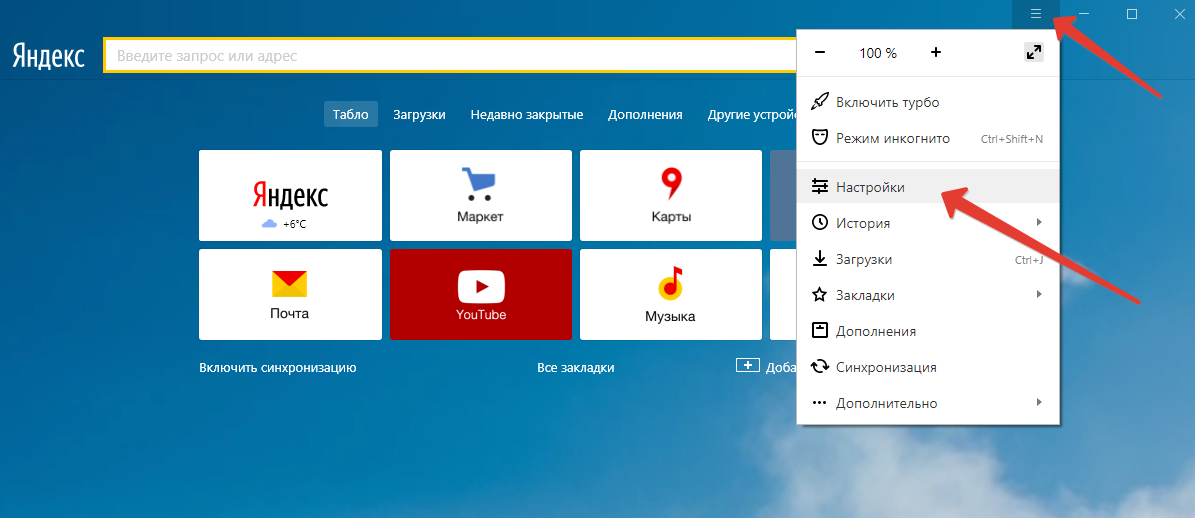The width and height of the screenshot is (1195, 518).
Task: Open Настройки from the menu
Action: [927, 187]
